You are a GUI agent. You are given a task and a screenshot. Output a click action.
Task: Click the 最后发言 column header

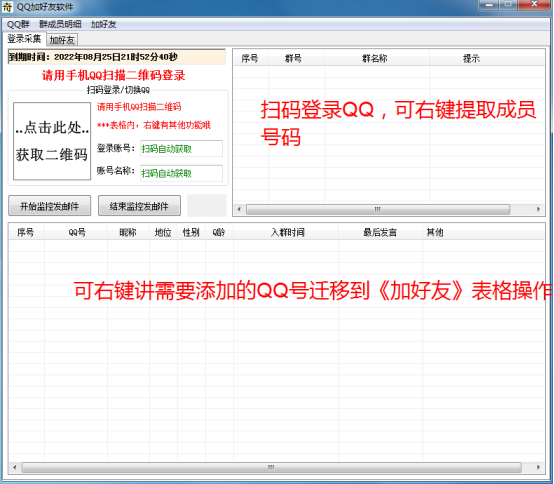tap(381, 232)
